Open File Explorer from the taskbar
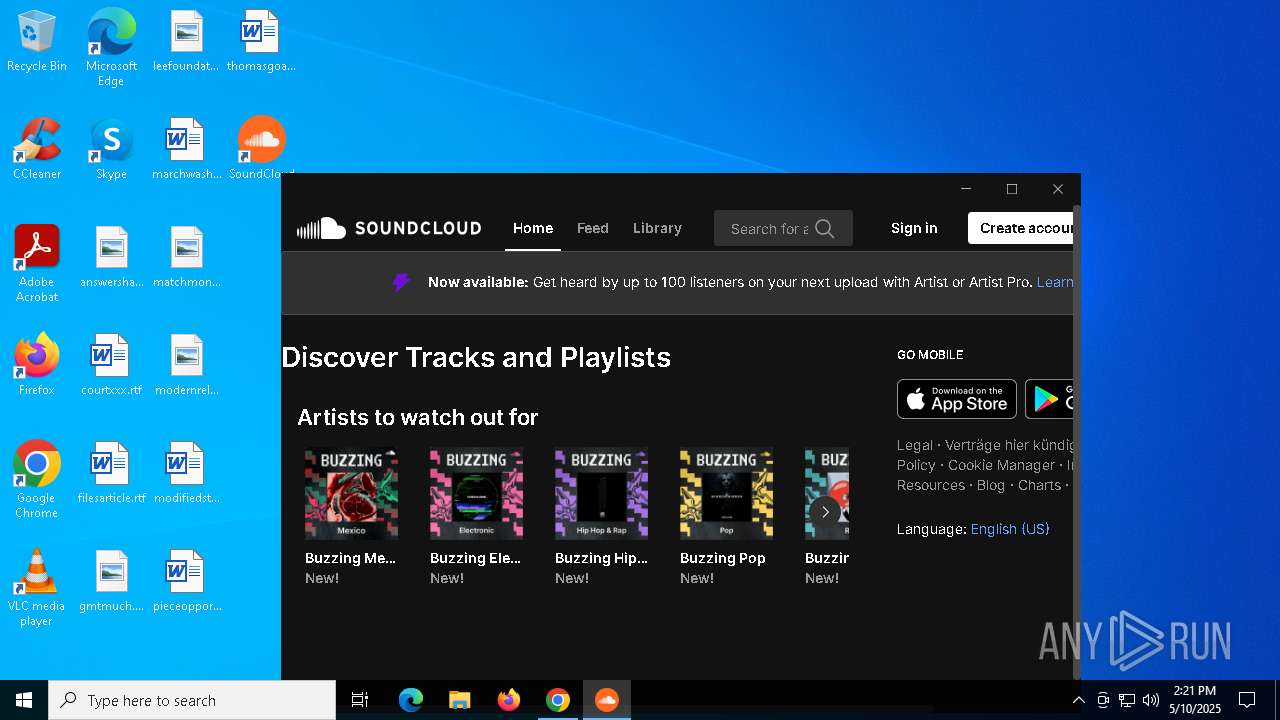Screen dimensions: 1280x720 (459, 700)
